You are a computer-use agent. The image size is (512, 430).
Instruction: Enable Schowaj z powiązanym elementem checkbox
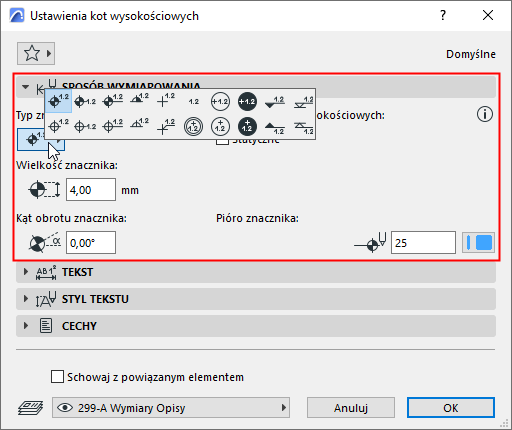click(57, 377)
